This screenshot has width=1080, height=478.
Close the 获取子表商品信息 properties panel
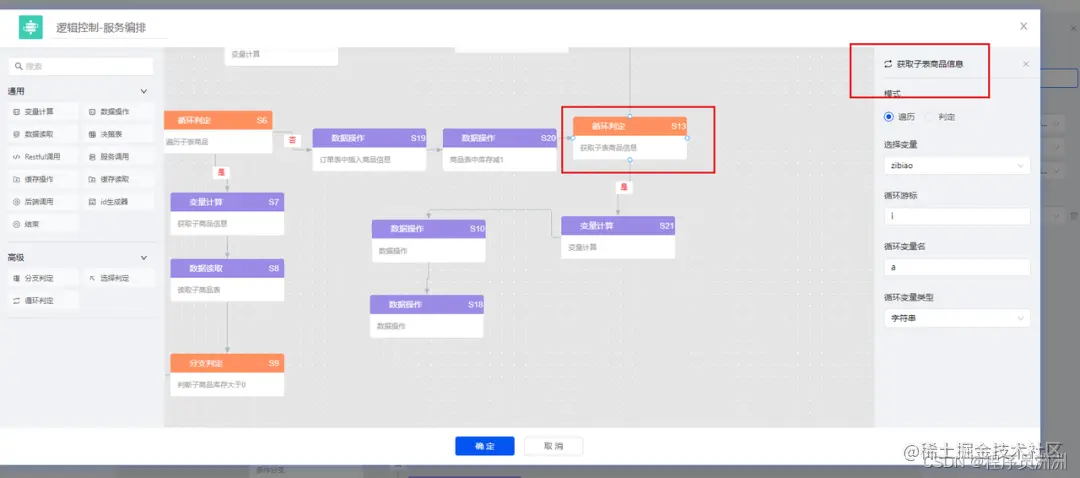[x=1026, y=64]
